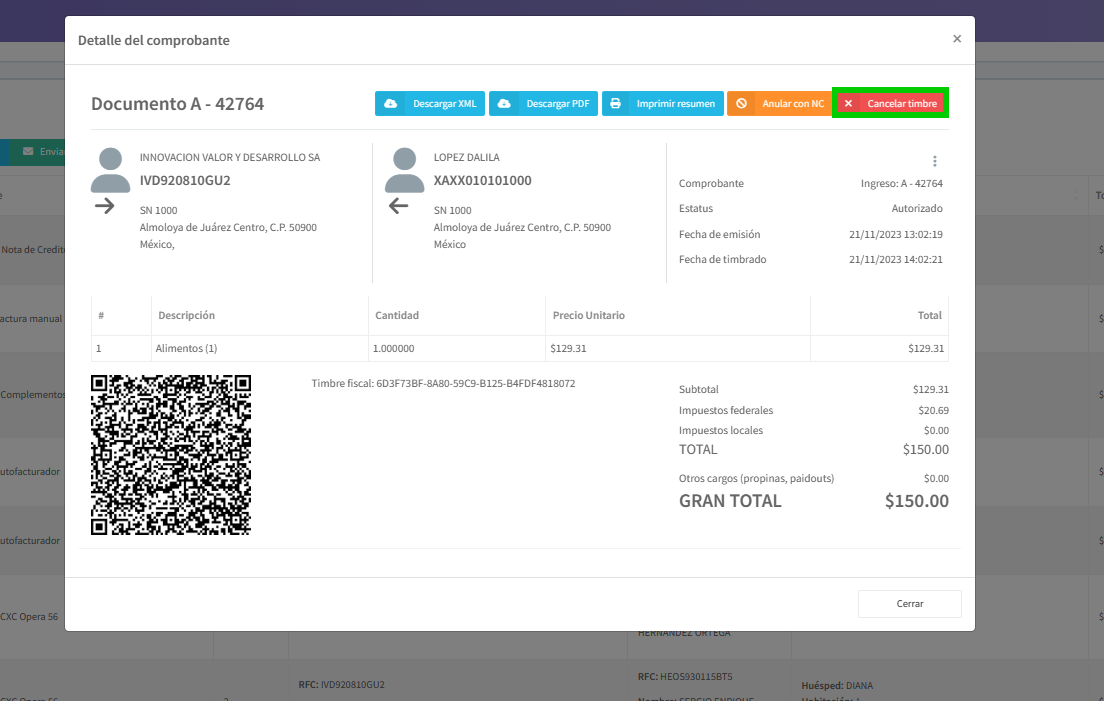Click the LOPEZ DALILA receiver name

pyautogui.click(x=467, y=157)
